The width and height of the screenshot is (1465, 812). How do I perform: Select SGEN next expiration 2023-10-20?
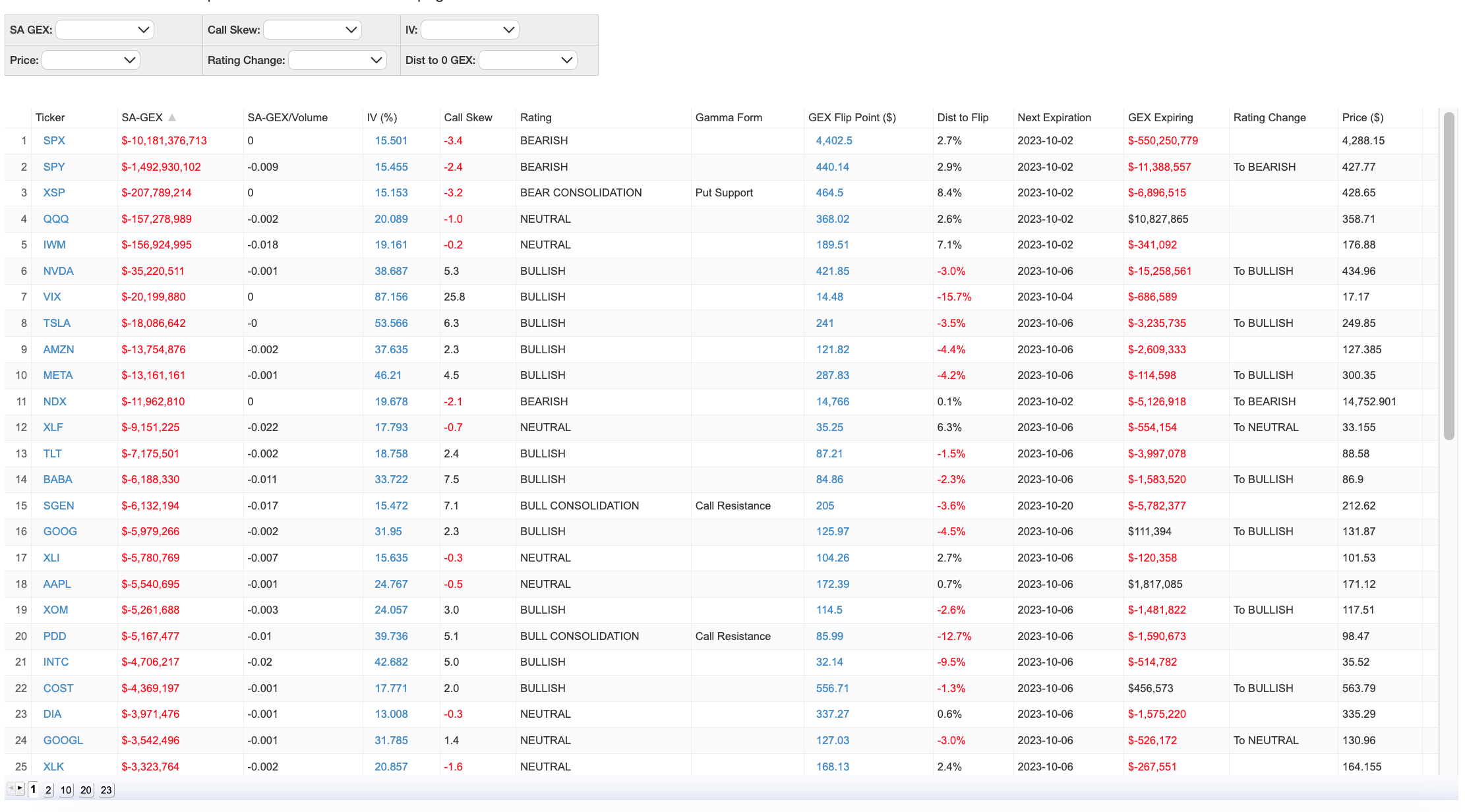pyautogui.click(x=1045, y=506)
